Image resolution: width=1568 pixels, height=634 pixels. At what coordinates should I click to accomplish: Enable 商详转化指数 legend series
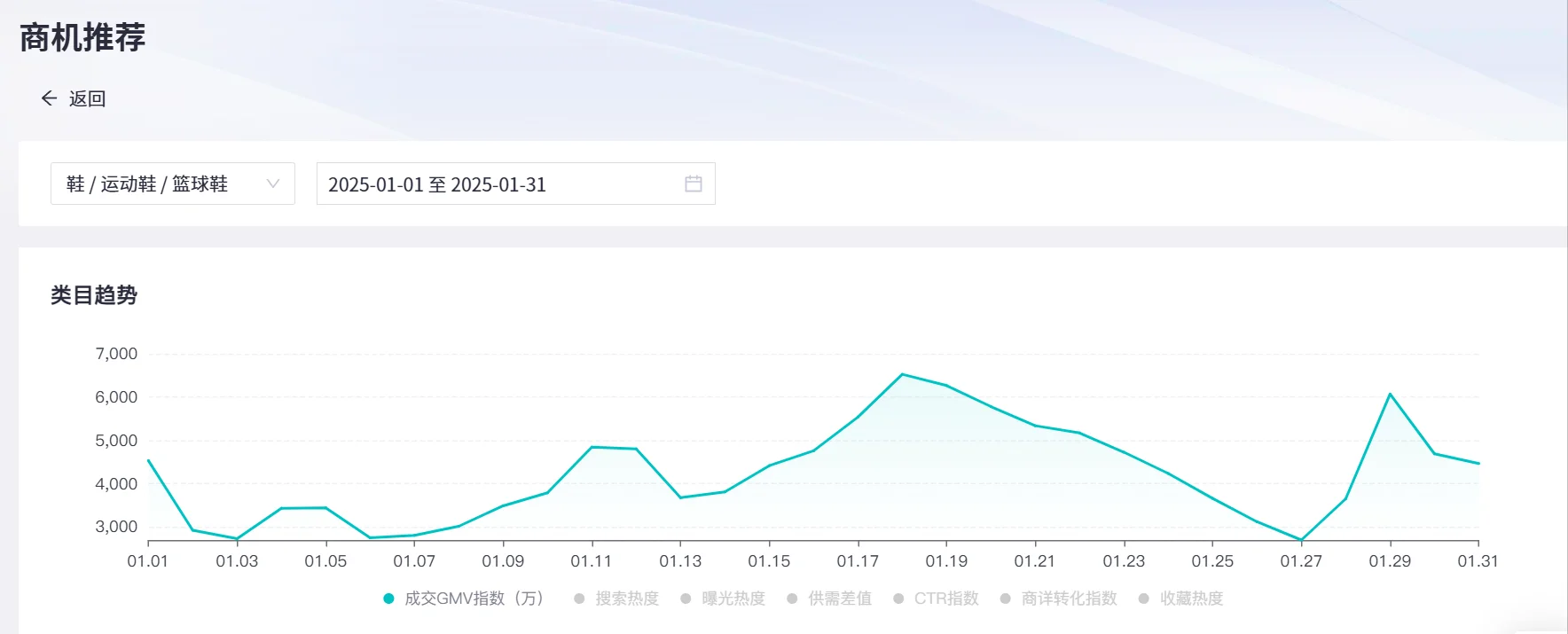(x=1058, y=599)
